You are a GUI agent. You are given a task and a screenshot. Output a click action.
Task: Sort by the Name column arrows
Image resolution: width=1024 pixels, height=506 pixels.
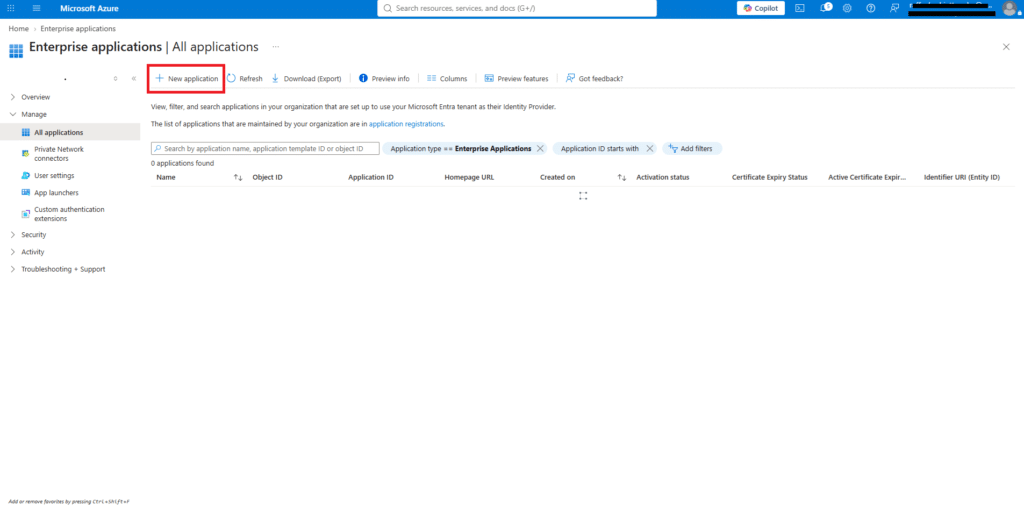point(238,178)
